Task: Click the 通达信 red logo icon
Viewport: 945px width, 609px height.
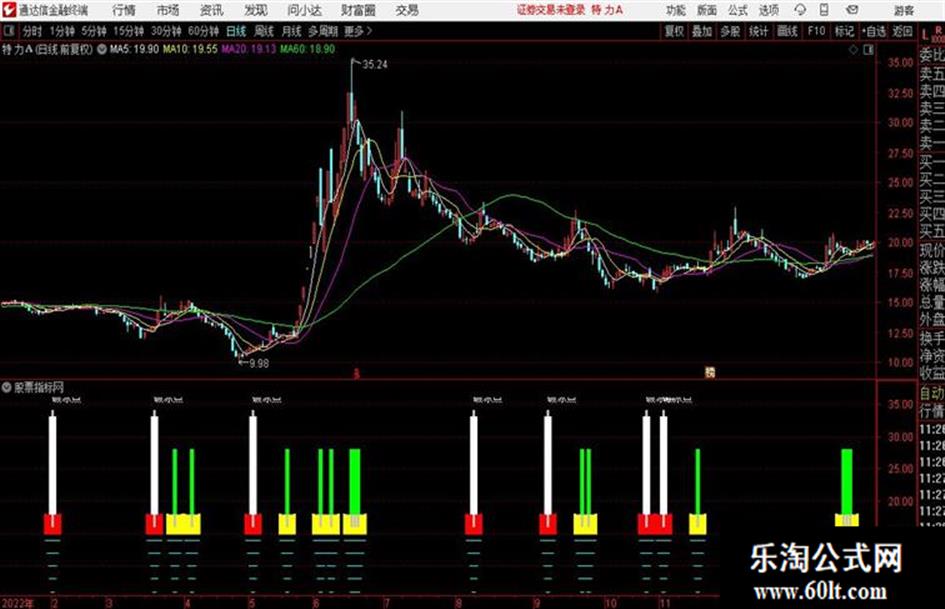Action: (x=8, y=10)
